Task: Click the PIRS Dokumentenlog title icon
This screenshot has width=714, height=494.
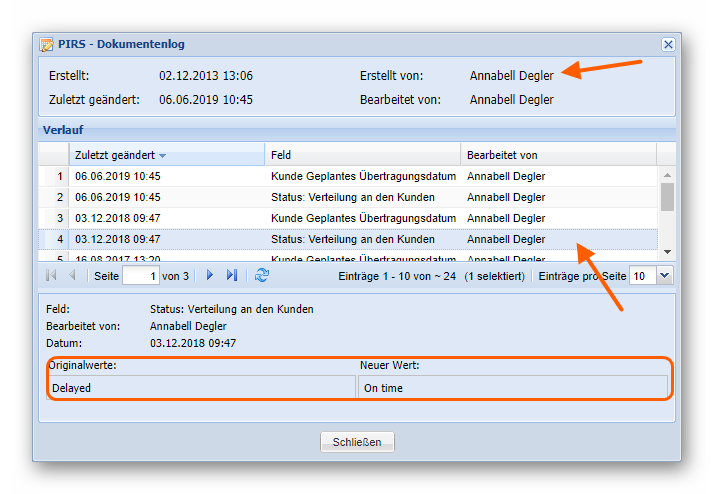Action: point(46,45)
